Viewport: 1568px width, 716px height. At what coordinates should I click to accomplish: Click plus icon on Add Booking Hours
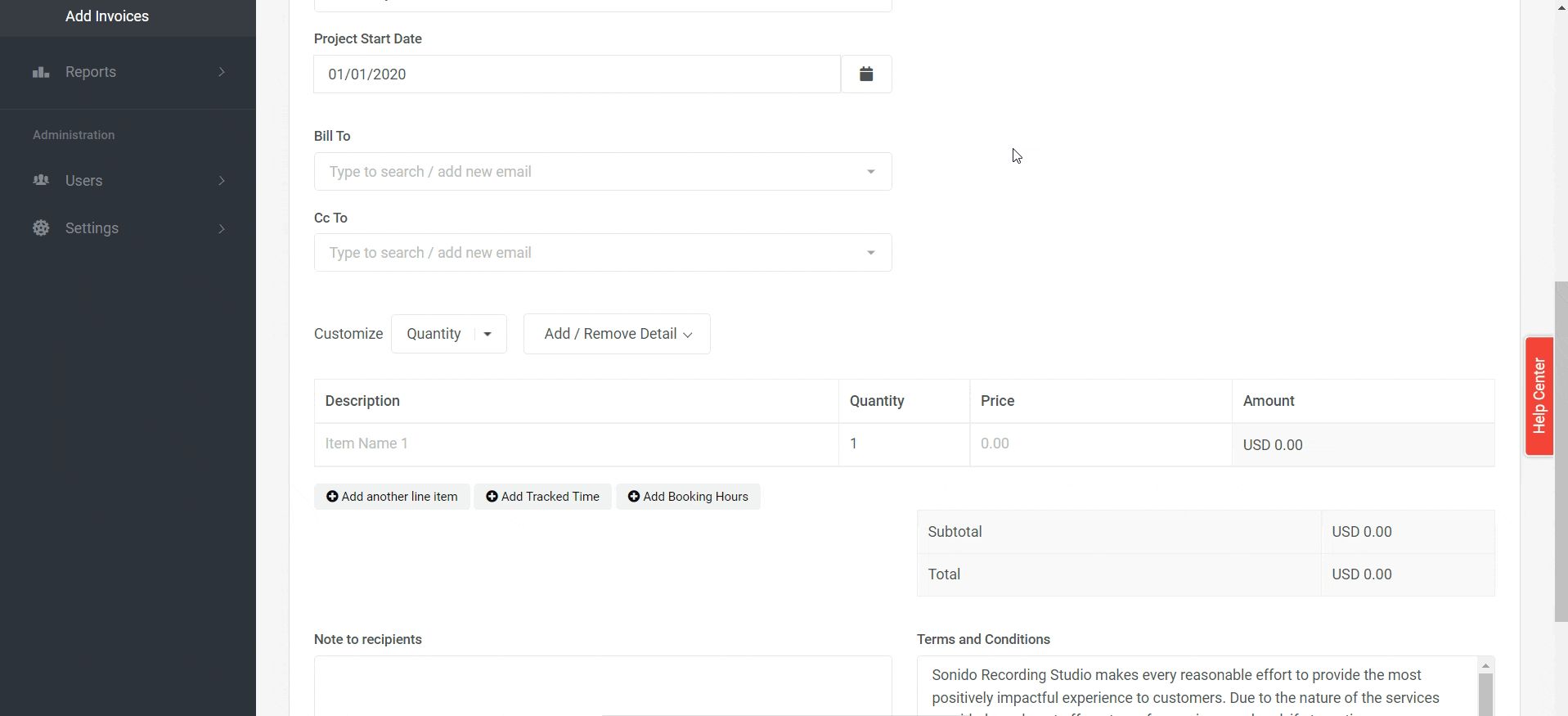(x=633, y=497)
